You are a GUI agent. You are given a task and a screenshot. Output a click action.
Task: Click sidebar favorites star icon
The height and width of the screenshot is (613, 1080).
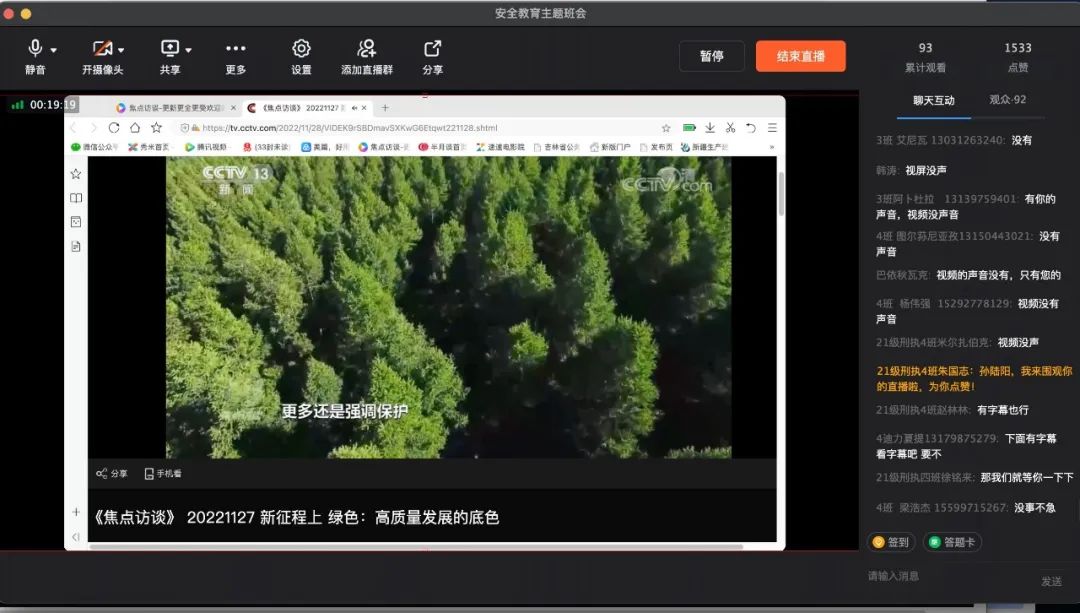click(x=76, y=174)
